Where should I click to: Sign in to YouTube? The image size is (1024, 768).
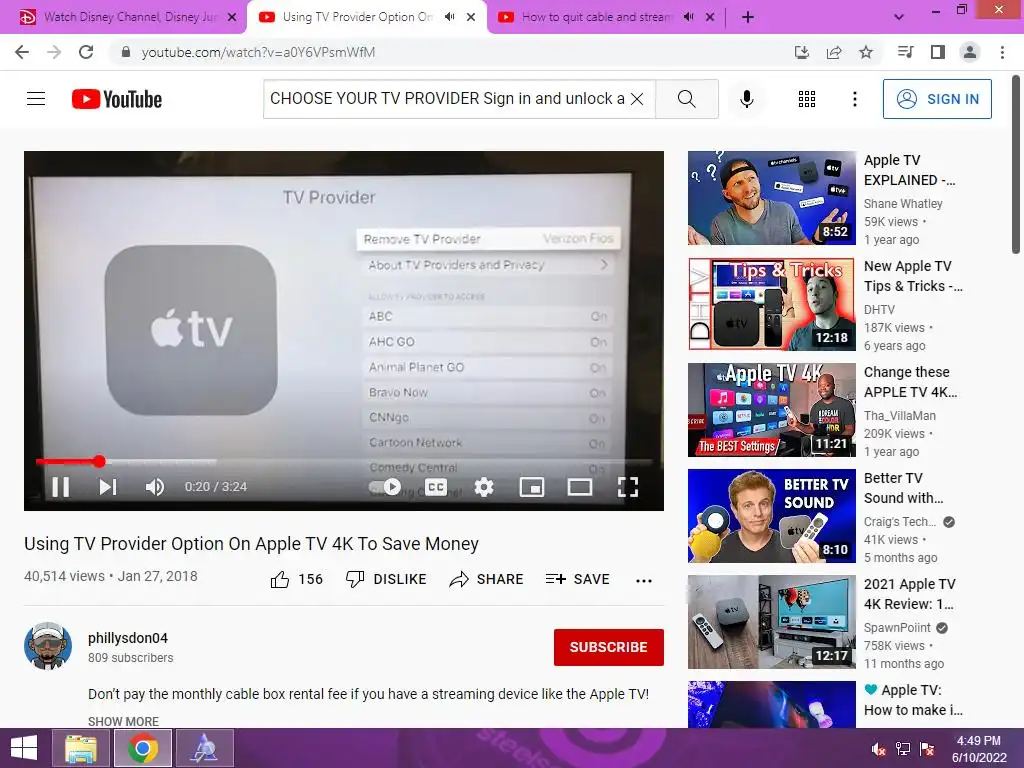[937, 99]
